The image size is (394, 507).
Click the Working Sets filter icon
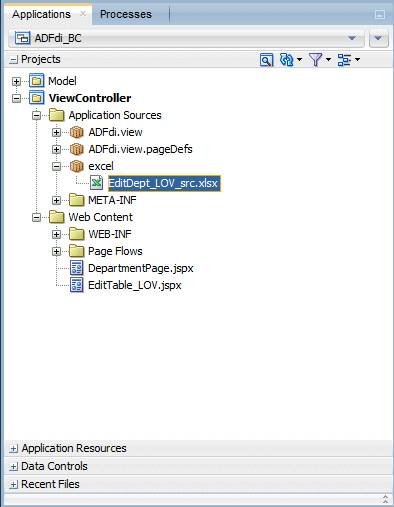click(x=315, y=60)
